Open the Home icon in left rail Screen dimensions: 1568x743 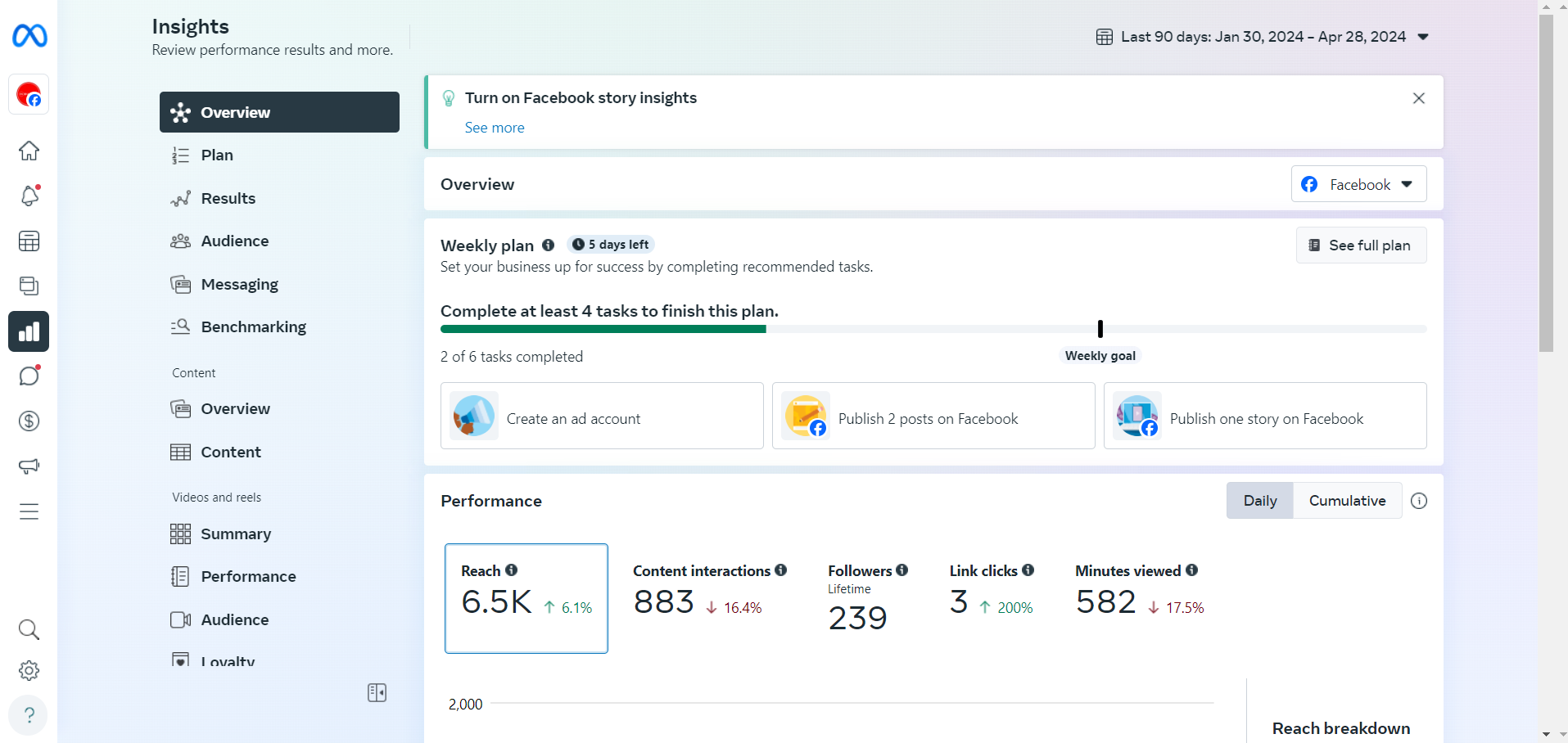(x=29, y=151)
